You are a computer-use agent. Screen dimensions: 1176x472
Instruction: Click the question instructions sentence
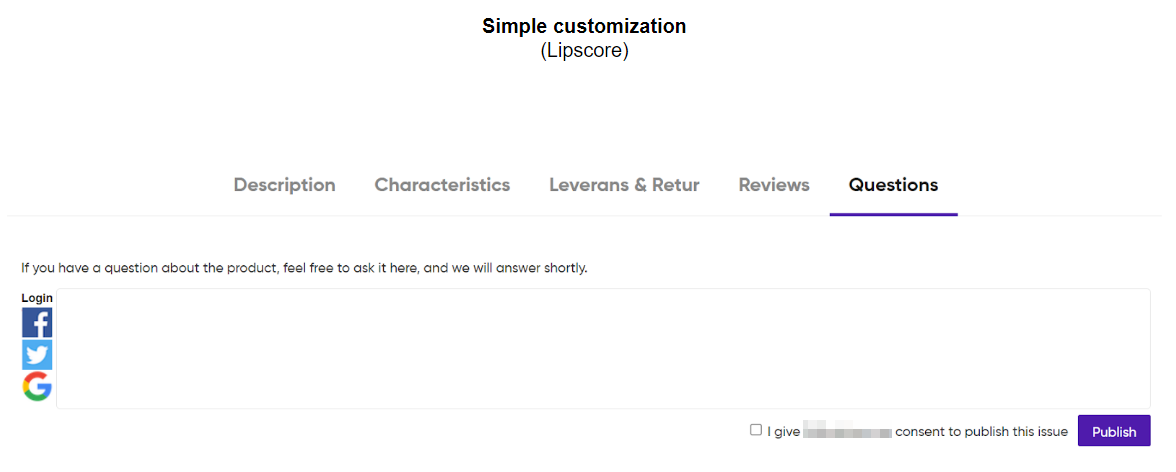(x=304, y=268)
